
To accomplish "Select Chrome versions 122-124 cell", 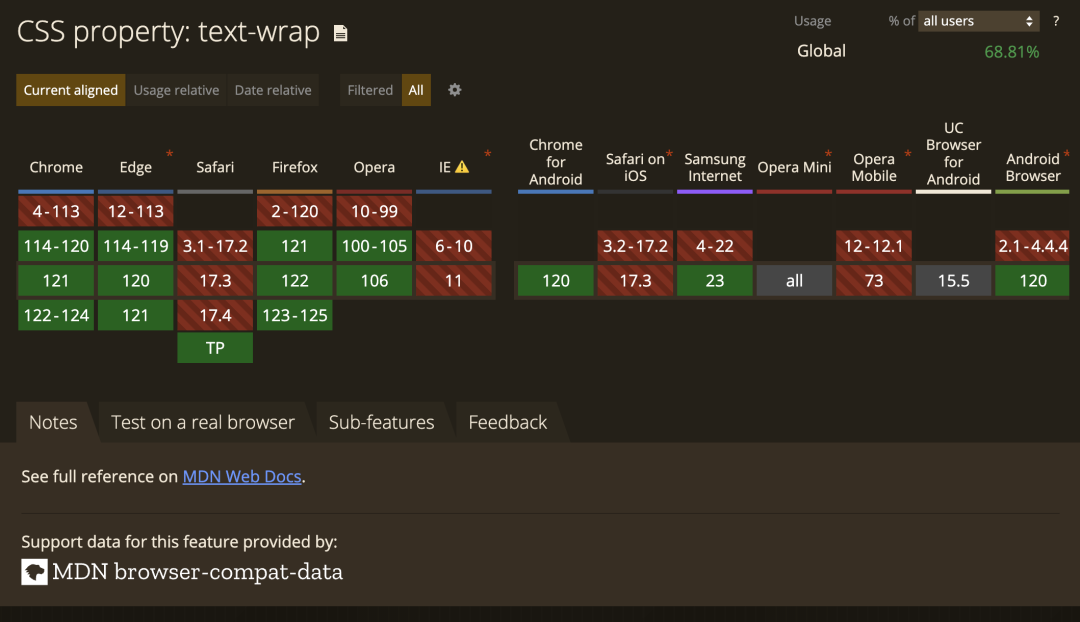I will pos(56,315).
